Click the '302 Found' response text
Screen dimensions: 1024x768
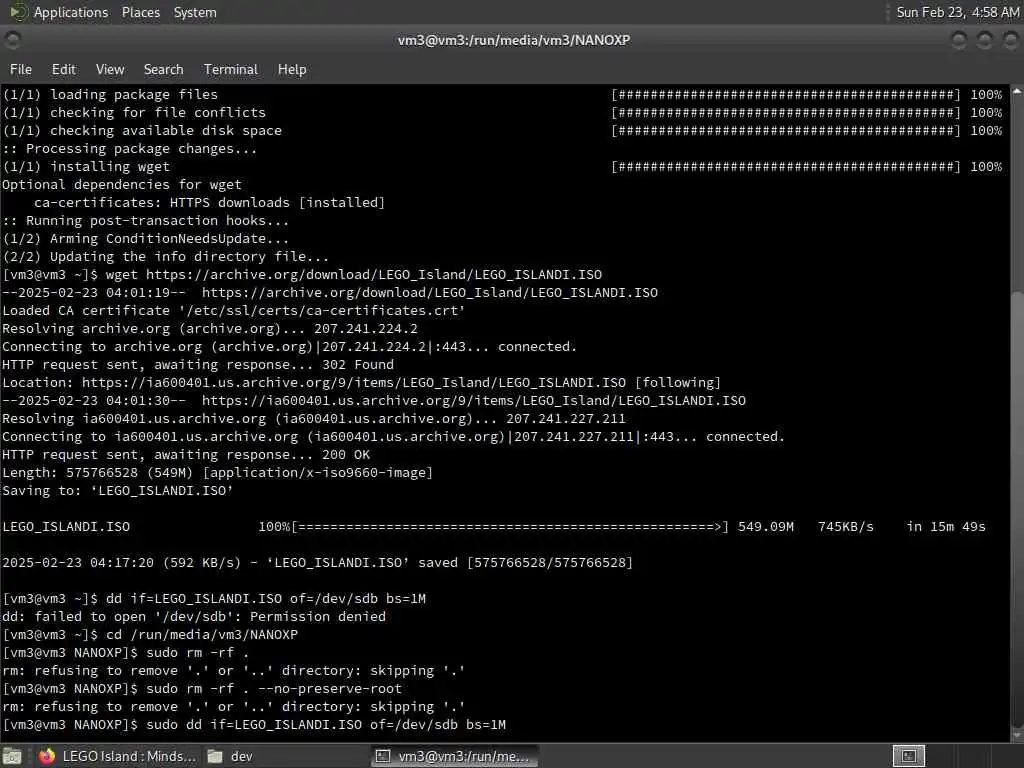(x=358, y=364)
